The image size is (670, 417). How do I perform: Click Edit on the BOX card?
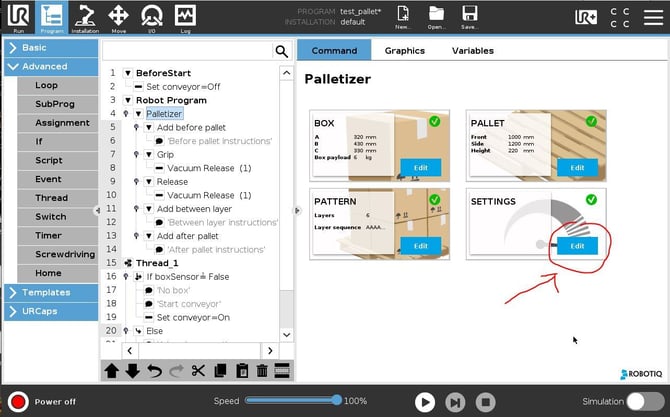point(420,167)
